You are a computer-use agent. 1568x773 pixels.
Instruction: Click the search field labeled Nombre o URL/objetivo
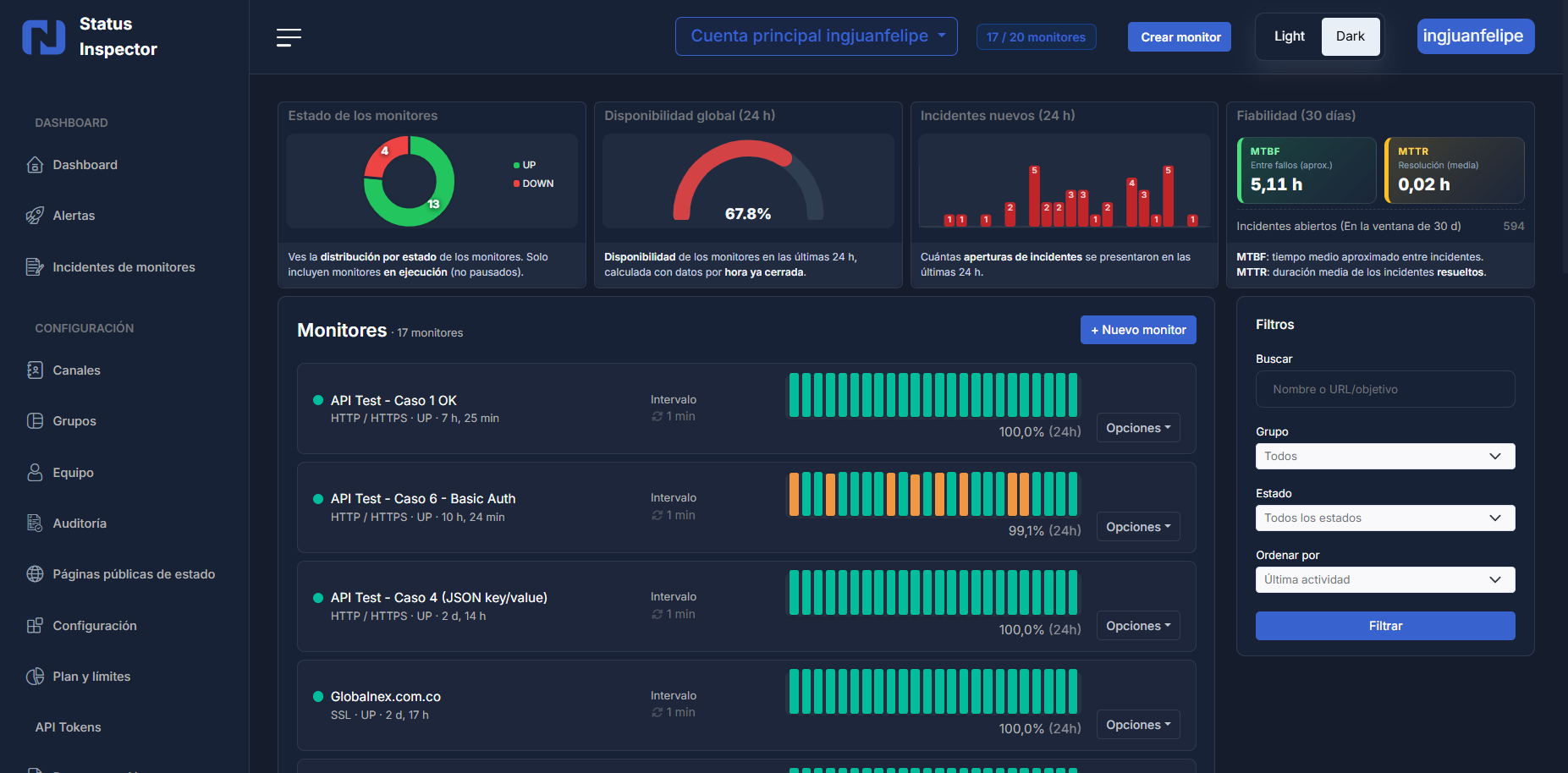click(x=1384, y=389)
